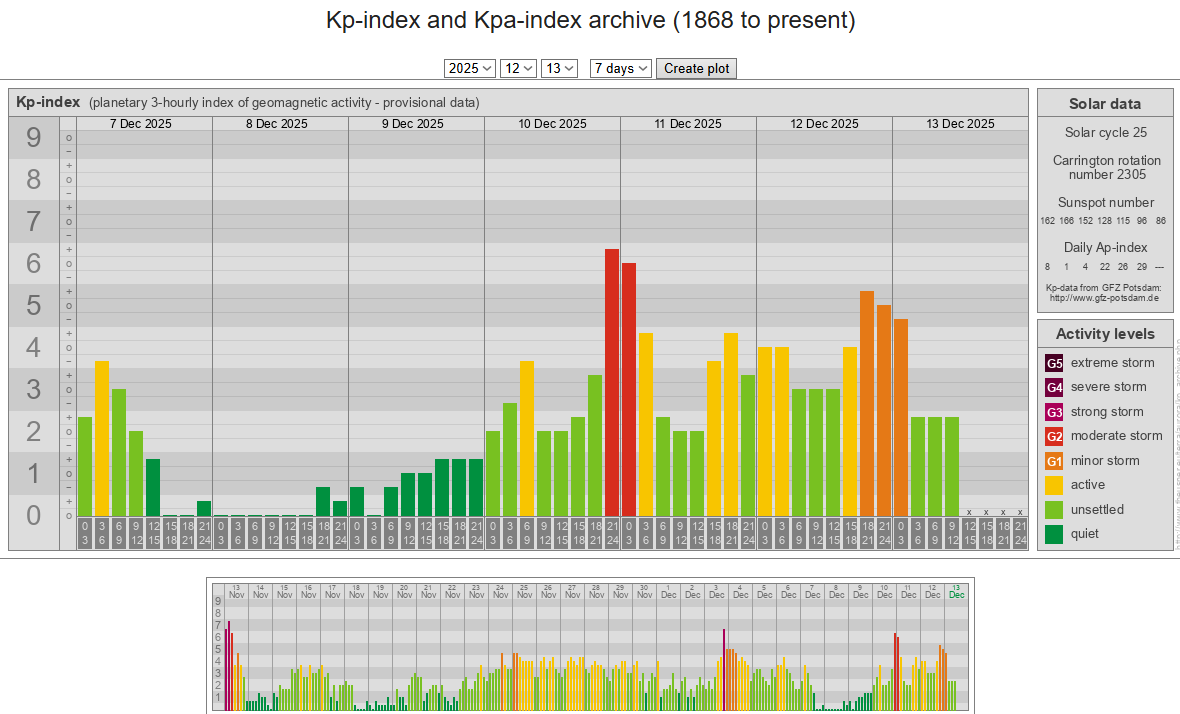Click the '7 Dec 2025' day header

[x=141, y=123]
